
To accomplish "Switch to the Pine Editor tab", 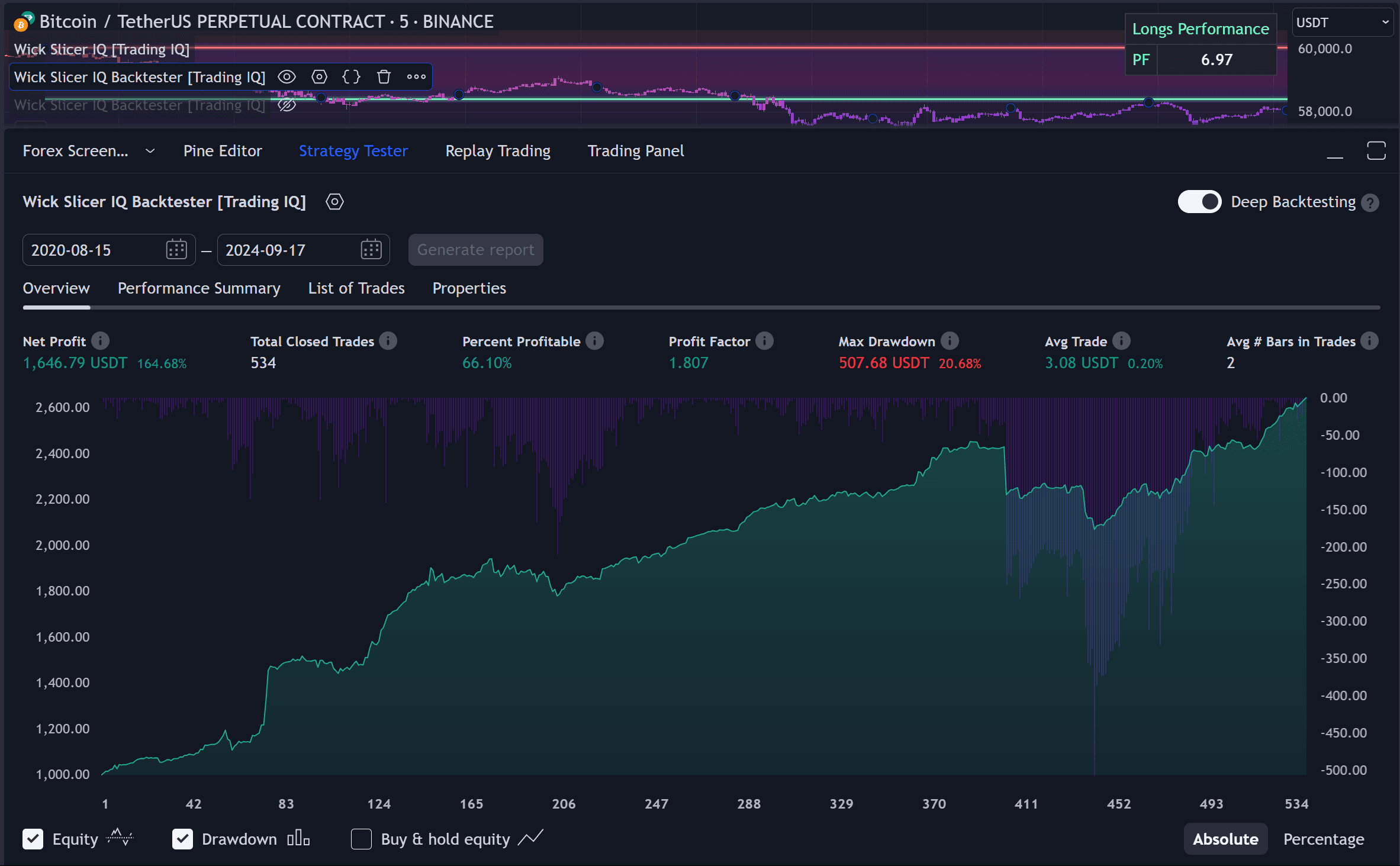I will click(x=223, y=151).
